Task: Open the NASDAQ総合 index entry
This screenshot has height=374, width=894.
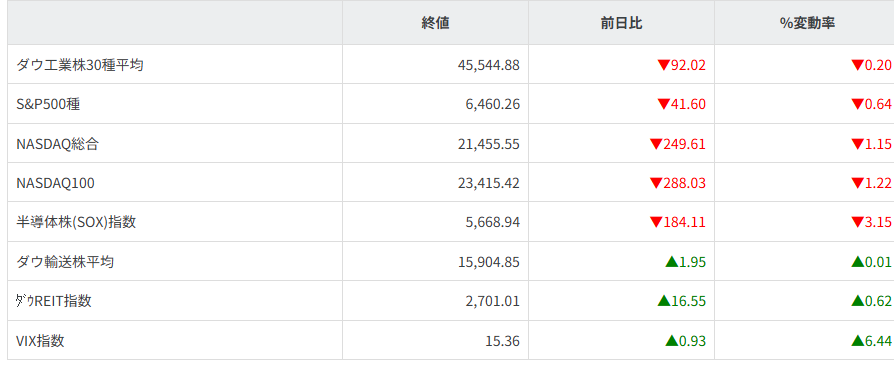Action: pyautogui.click(x=58, y=144)
